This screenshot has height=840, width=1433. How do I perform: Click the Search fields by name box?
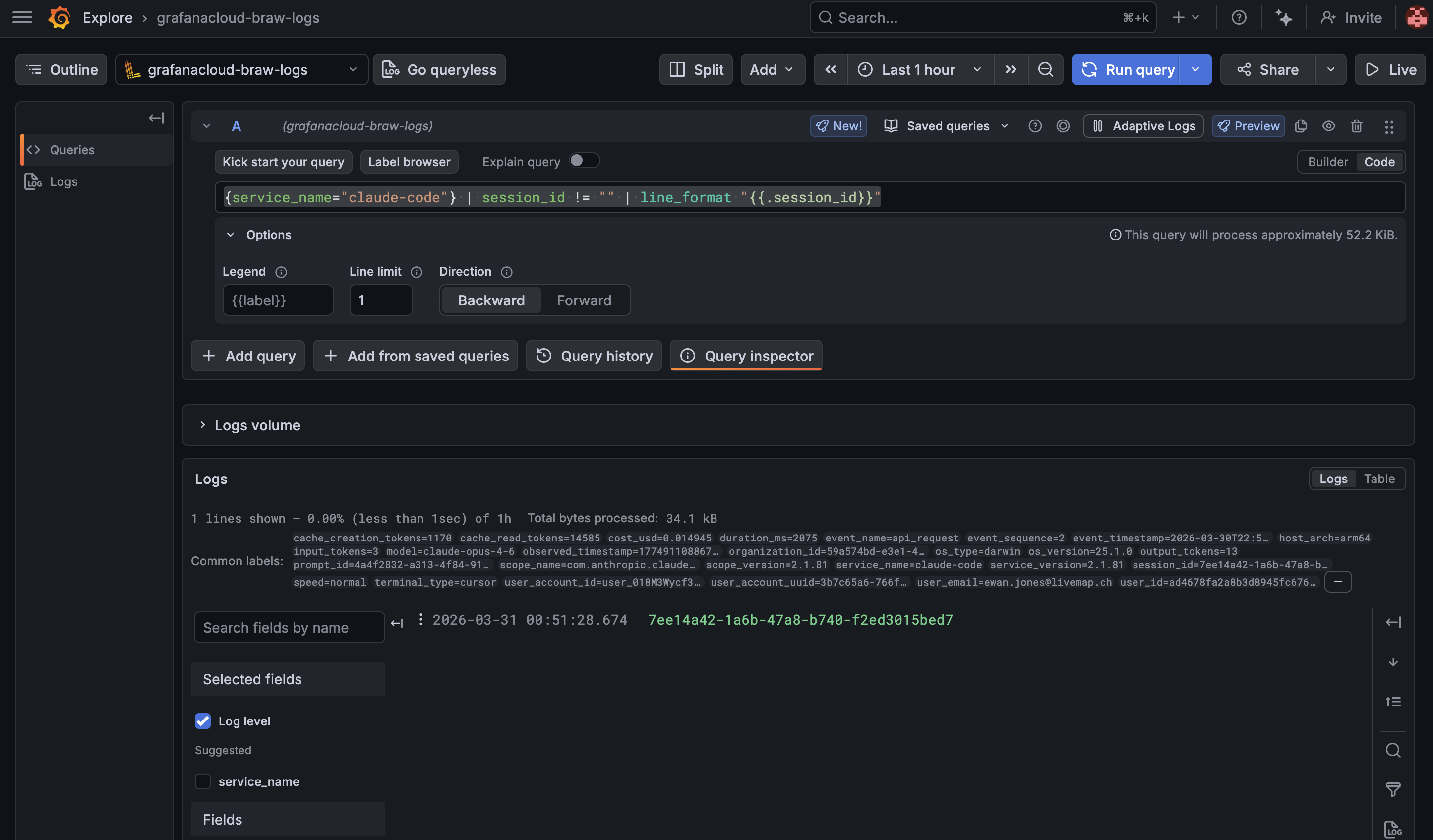(x=289, y=627)
